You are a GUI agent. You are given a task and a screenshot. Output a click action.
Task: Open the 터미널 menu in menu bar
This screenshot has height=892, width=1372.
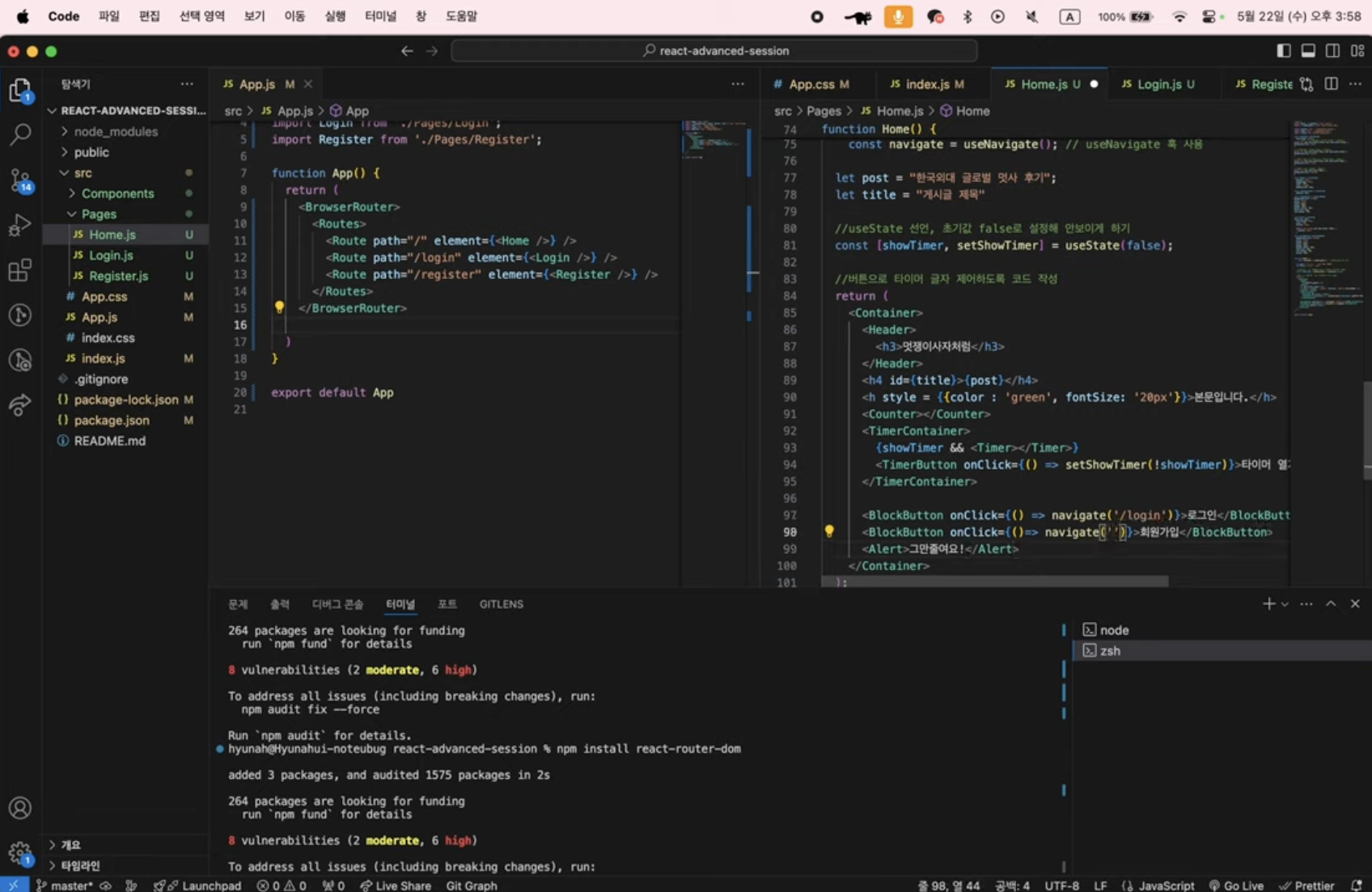380,16
